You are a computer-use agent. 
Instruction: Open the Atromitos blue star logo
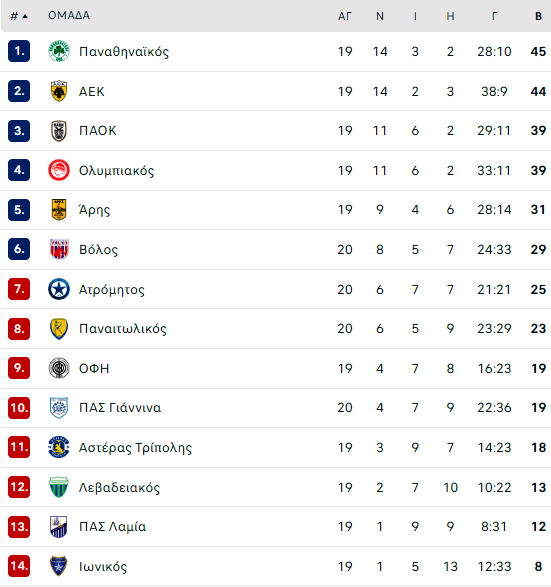point(59,289)
